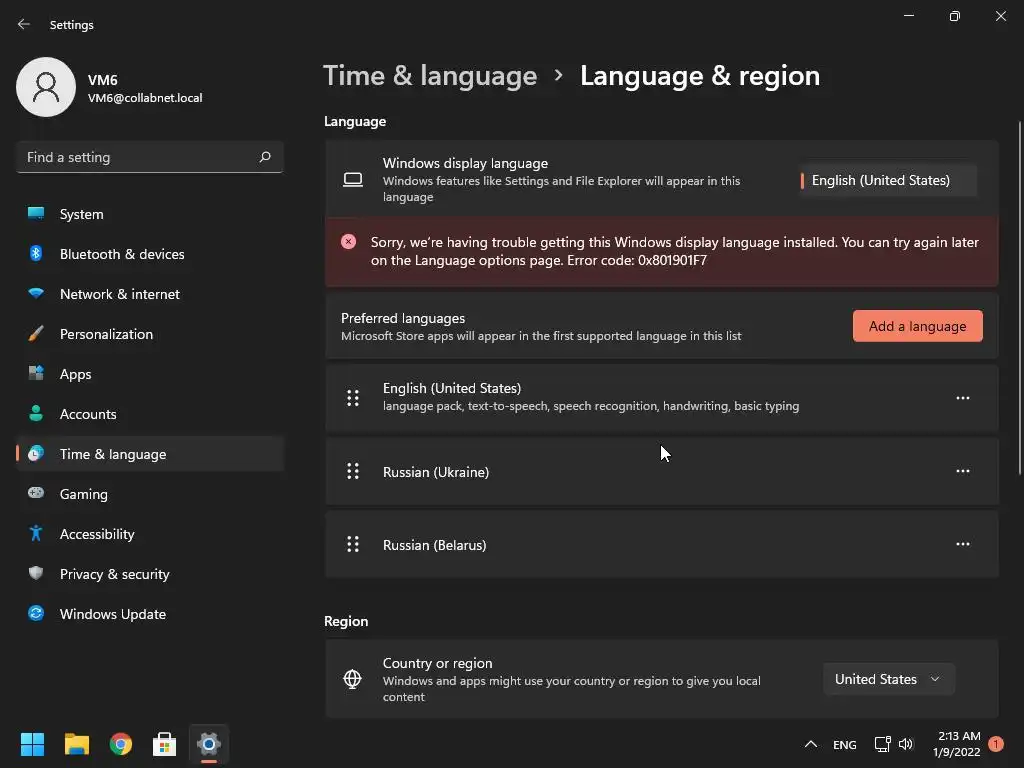This screenshot has height=768, width=1024.
Task: Click the volume speaker tray icon
Action: tap(906, 744)
